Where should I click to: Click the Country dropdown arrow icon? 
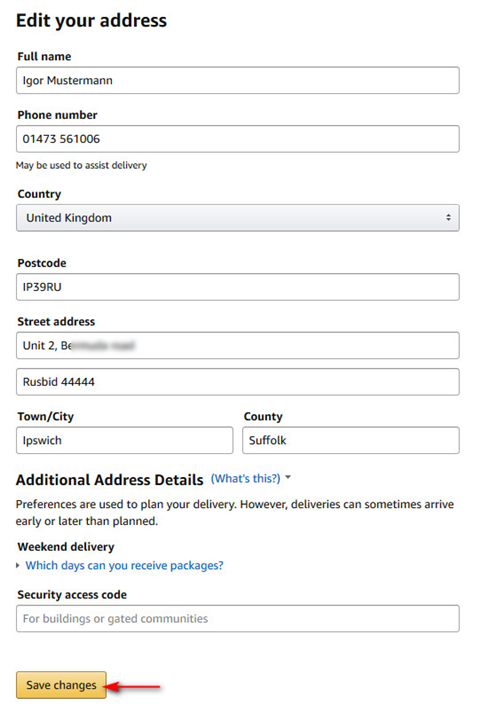(x=448, y=218)
